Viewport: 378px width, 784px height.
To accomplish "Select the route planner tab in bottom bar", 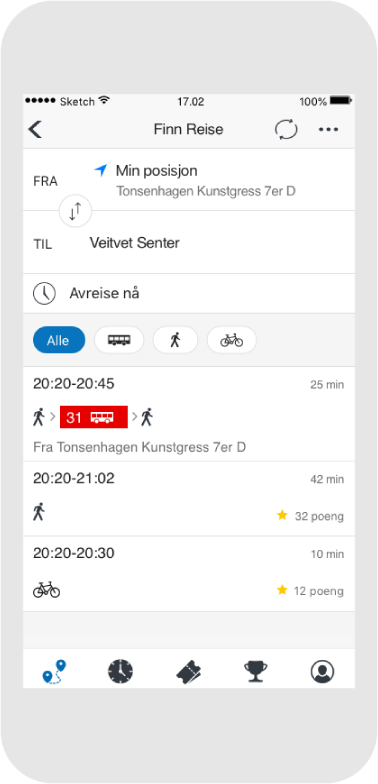I will 54,672.
